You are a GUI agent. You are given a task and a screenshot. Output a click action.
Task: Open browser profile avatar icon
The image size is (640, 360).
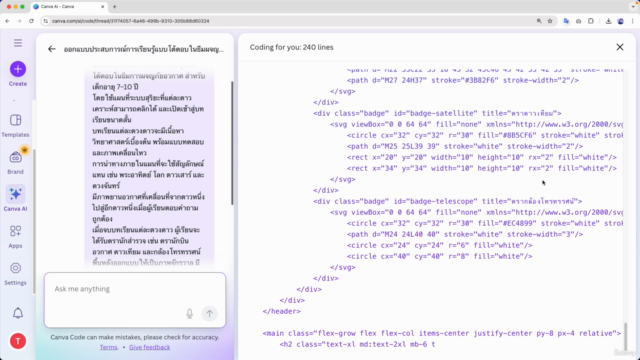pos(620,21)
